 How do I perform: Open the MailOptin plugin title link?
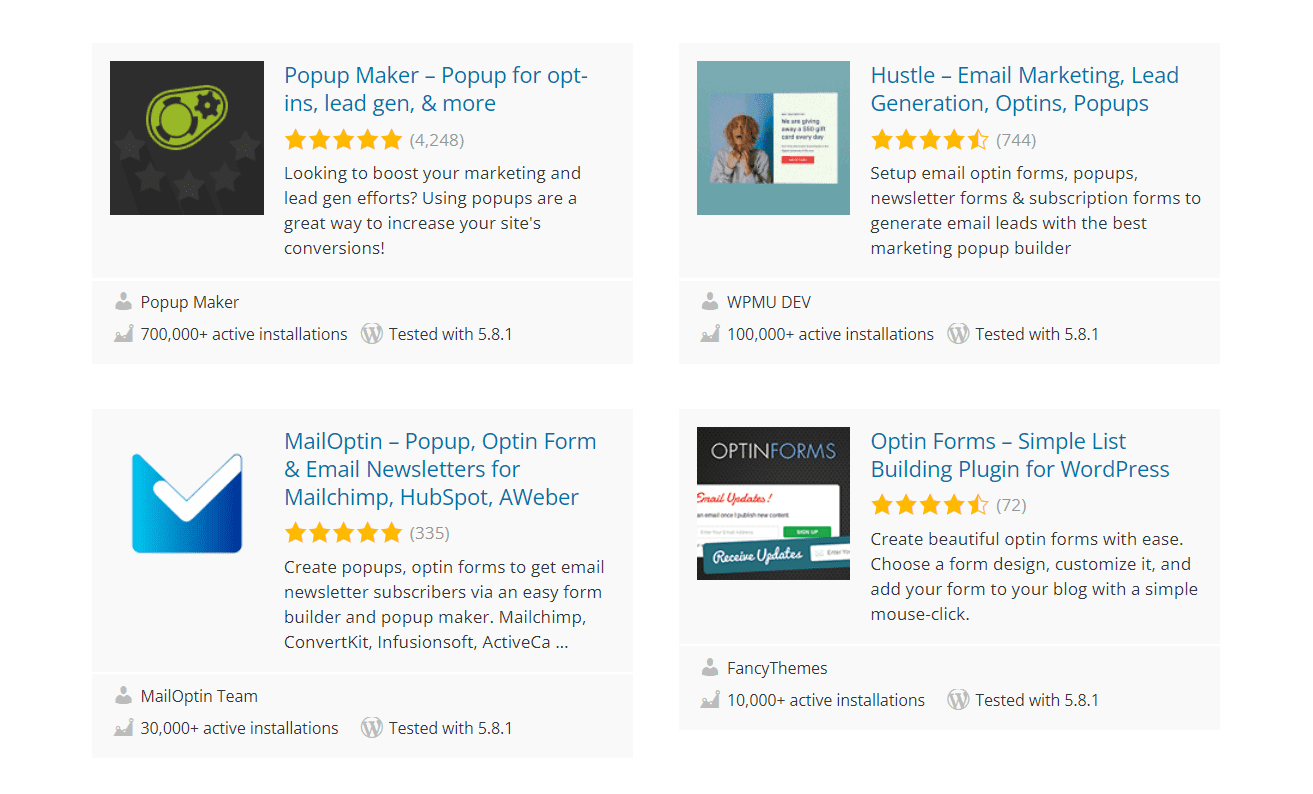pyautogui.click(x=440, y=469)
